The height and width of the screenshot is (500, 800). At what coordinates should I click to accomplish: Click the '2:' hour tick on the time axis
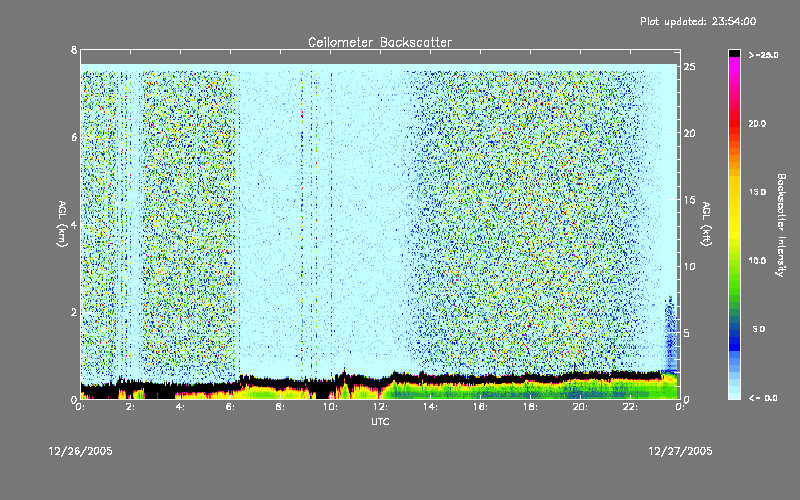(x=131, y=407)
